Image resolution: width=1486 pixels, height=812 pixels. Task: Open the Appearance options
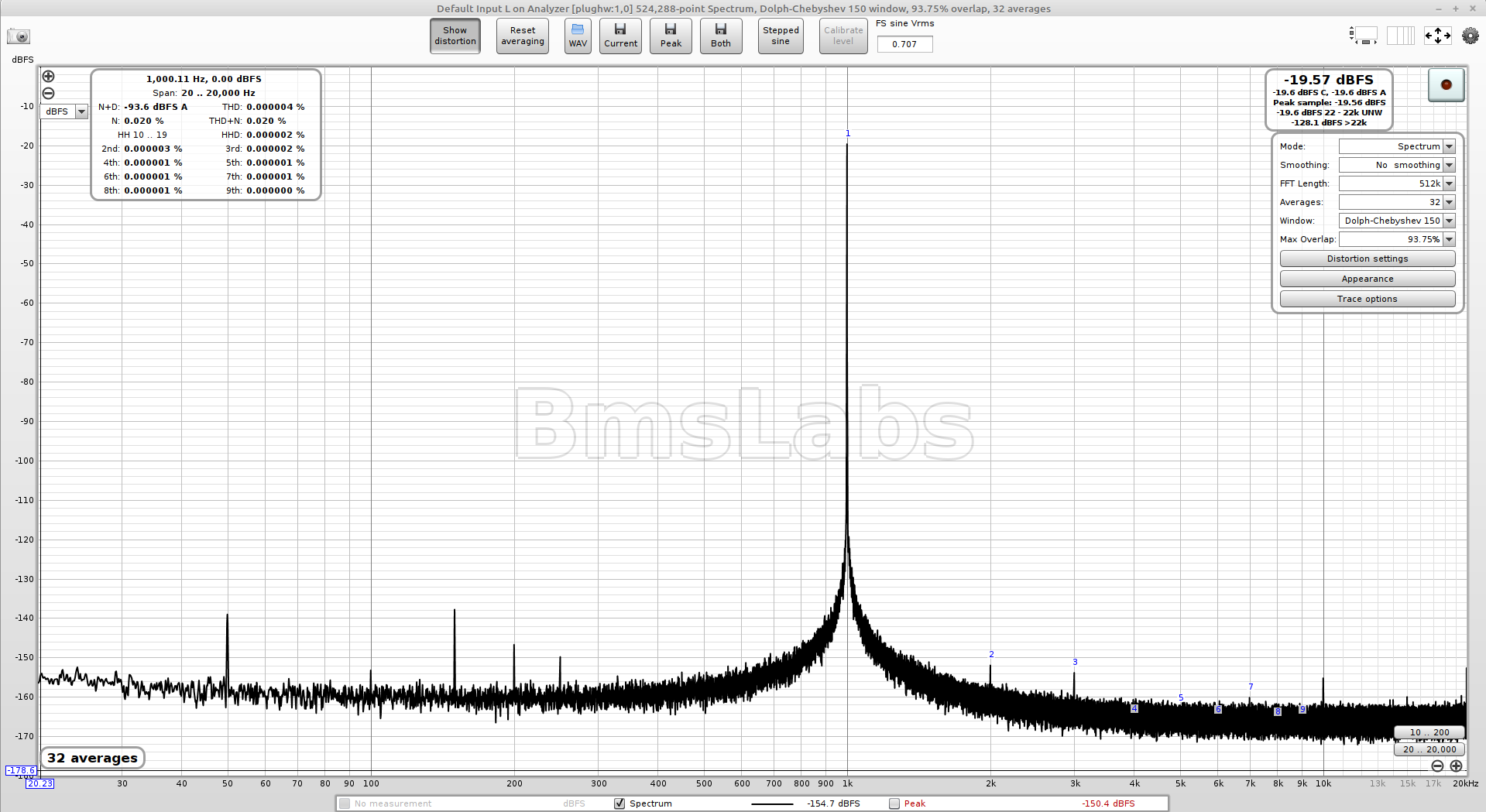coord(1368,279)
